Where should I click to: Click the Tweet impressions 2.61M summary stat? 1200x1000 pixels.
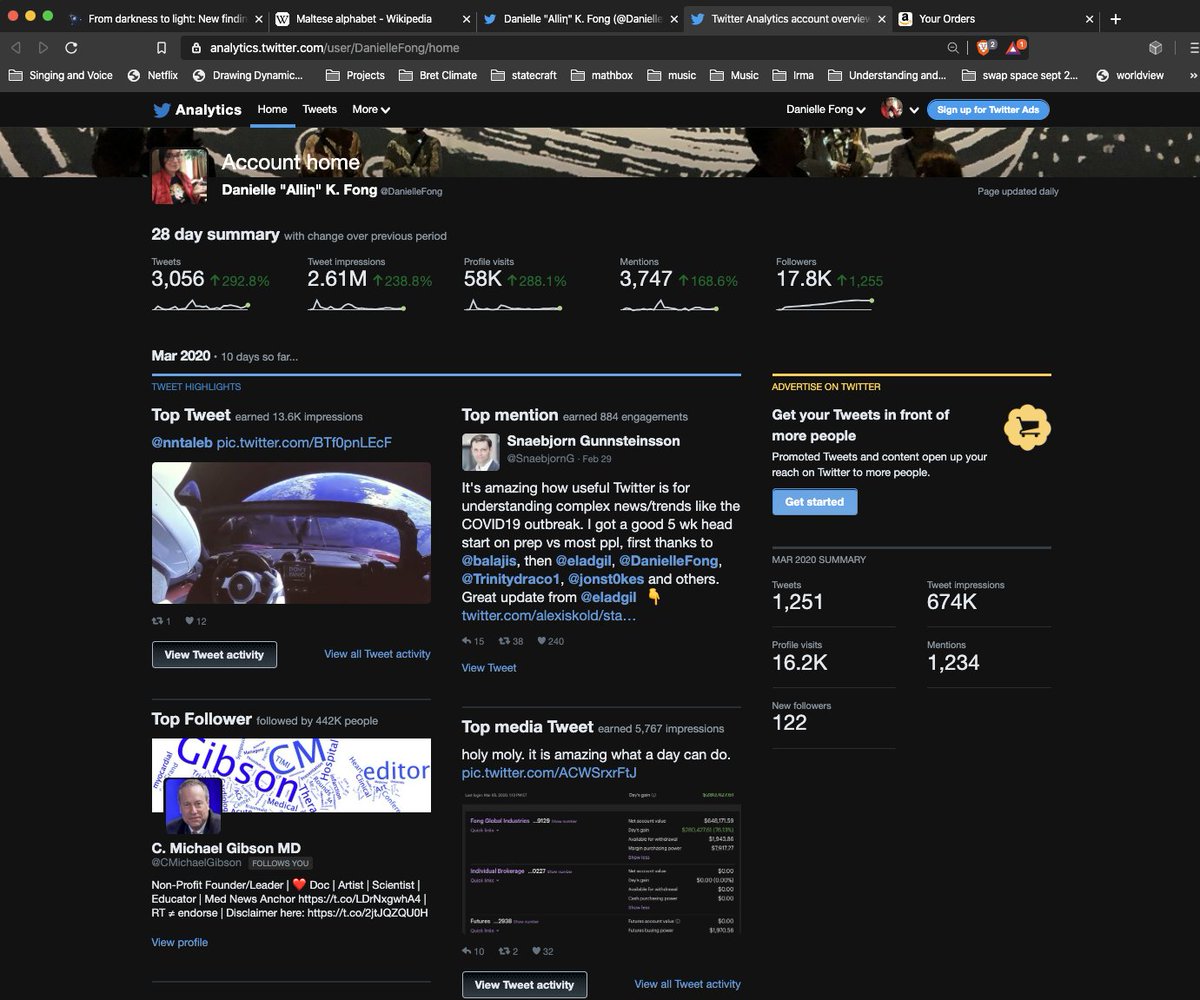point(370,286)
